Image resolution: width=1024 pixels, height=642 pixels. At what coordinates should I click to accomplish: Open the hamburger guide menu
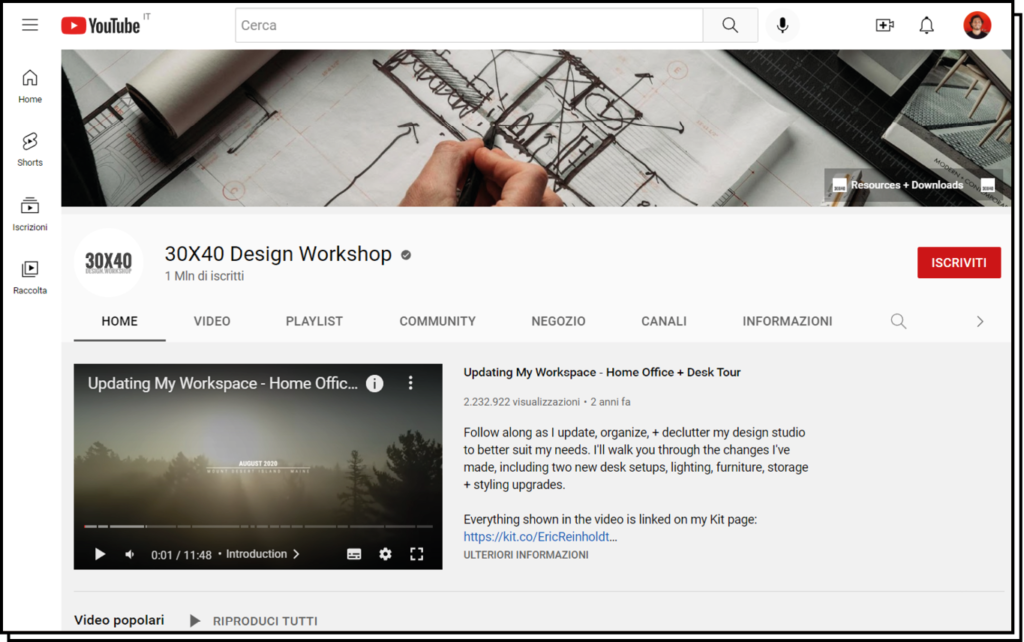30,25
